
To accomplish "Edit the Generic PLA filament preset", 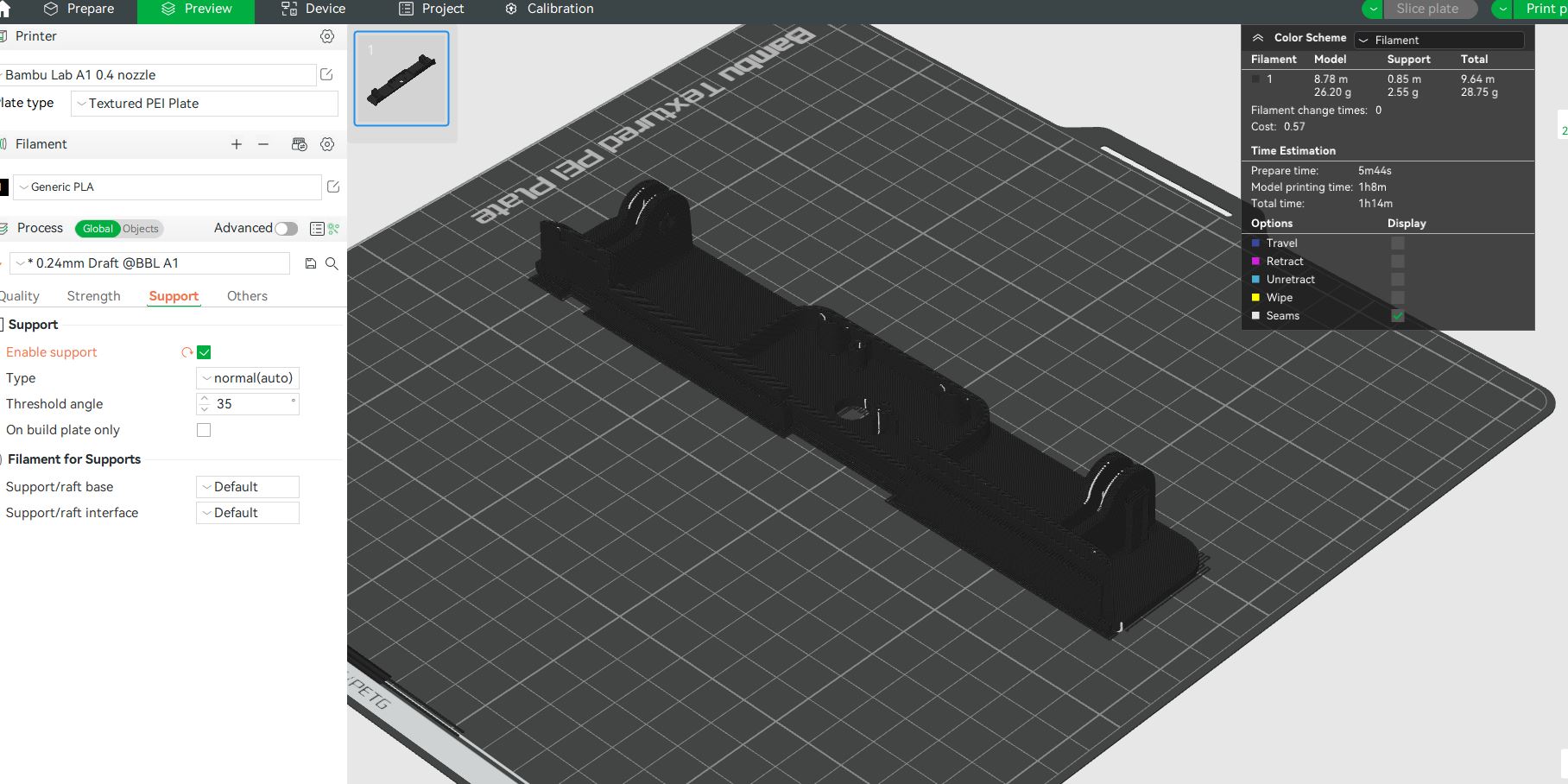I will pyautogui.click(x=333, y=187).
